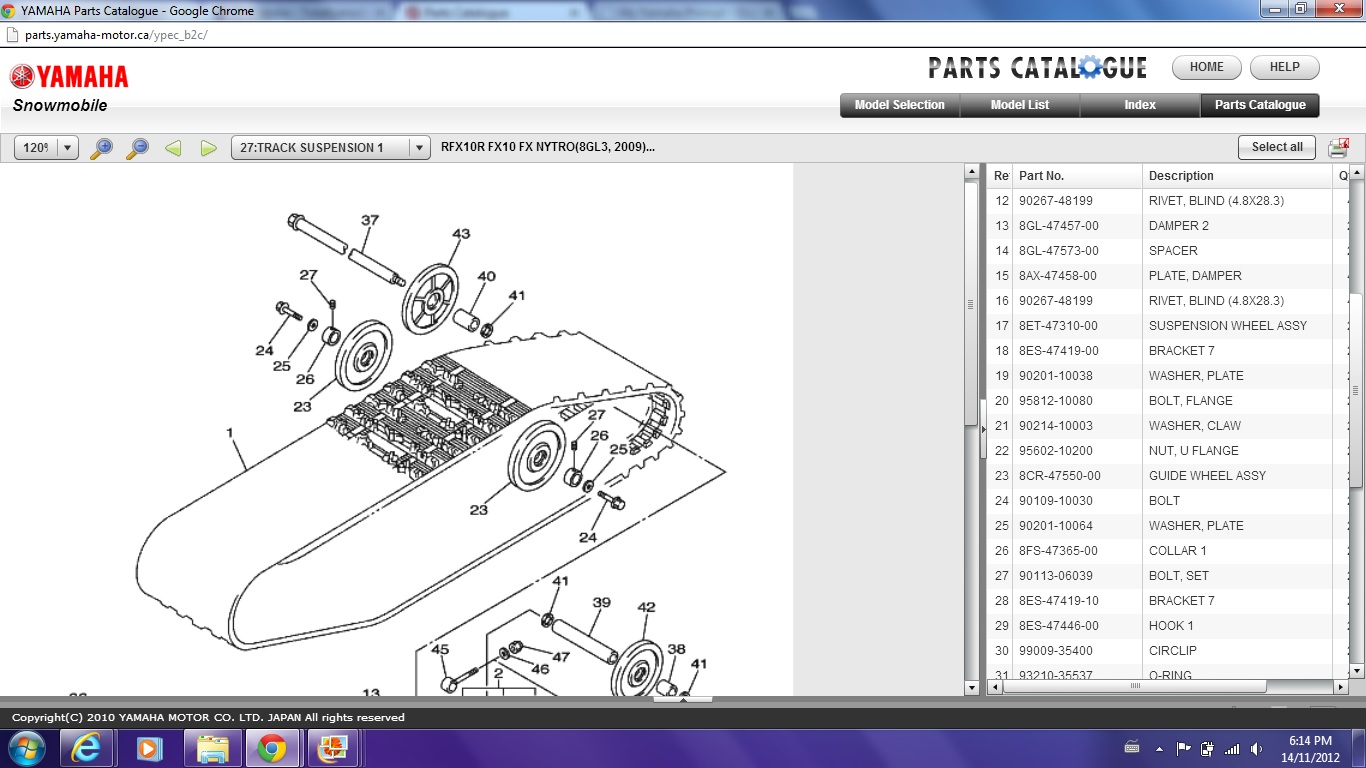Click the zoom in magnifier icon
The height and width of the screenshot is (768, 1366).
101,148
